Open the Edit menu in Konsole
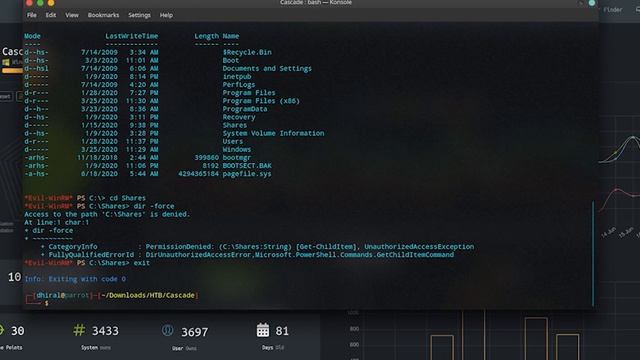The image size is (640, 360). point(51,15)
